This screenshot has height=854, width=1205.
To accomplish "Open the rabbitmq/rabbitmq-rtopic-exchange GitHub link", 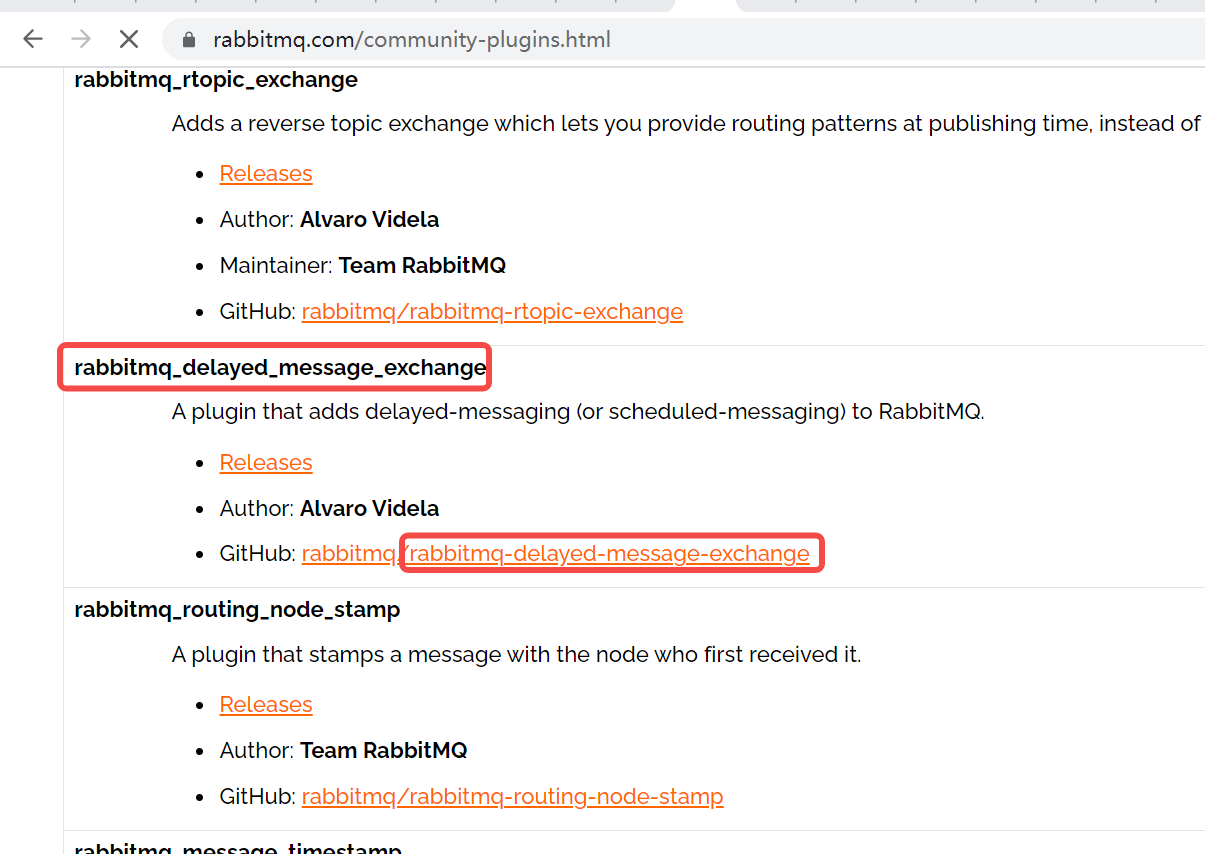I will tap(492, 311).
